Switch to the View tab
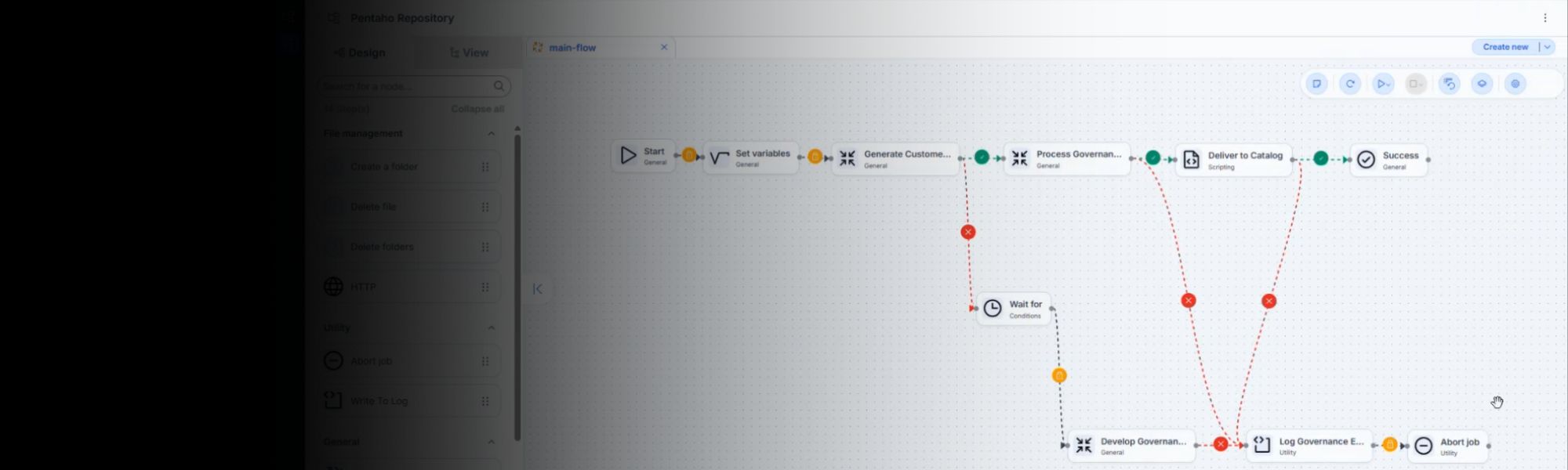The image size is (1568, 470). point(469,52)
